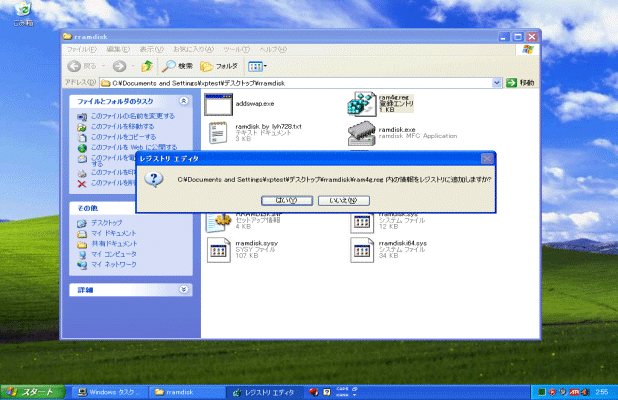Open the ファイル(F) menu
The height and width of the screenshot is (400, 618).
click(x=82, y=49)
